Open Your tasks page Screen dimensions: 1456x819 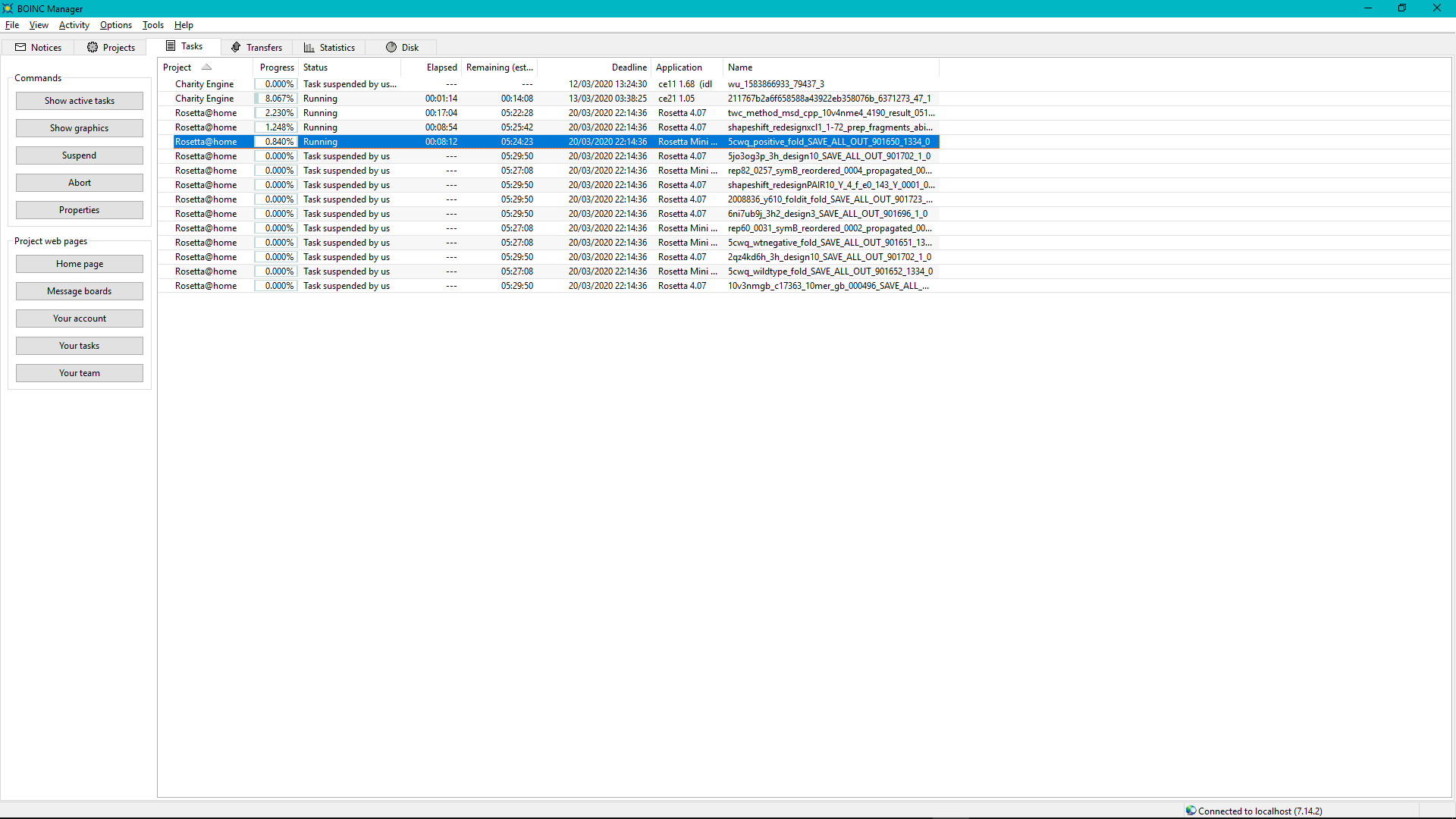[x=80, y=346]
